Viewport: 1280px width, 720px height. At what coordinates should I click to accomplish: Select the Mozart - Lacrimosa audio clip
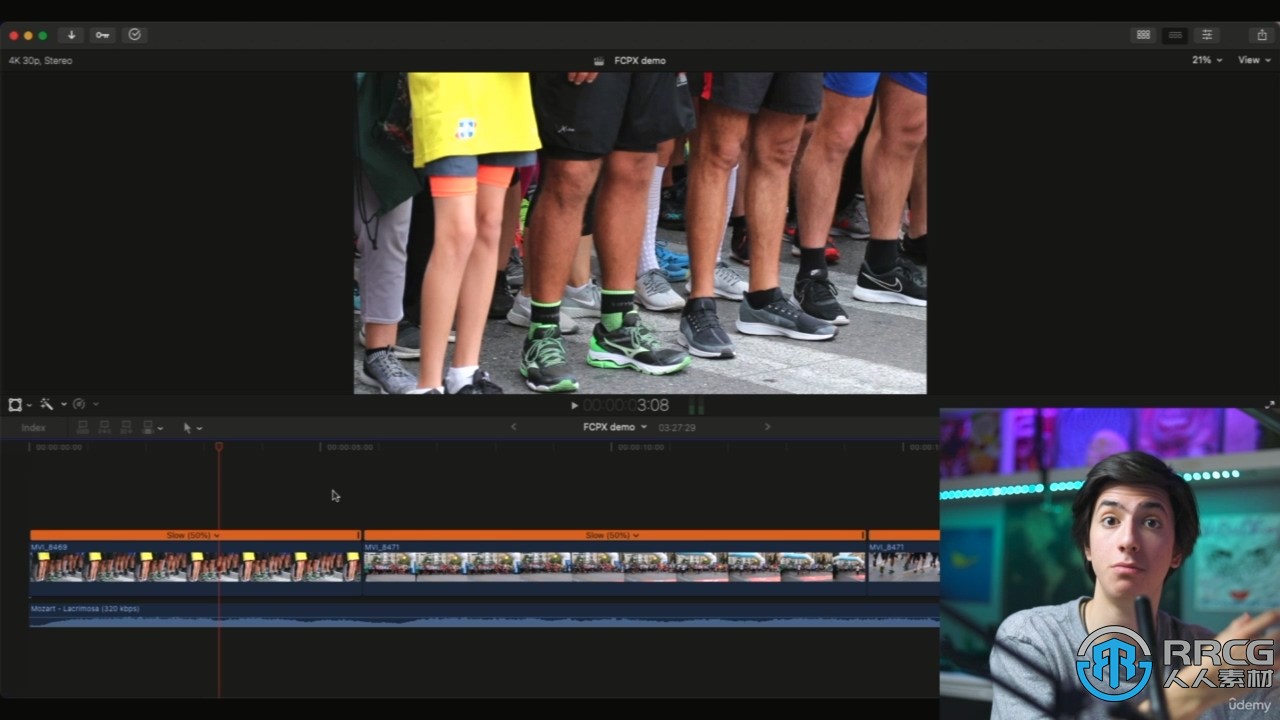(x=484, y=616)
